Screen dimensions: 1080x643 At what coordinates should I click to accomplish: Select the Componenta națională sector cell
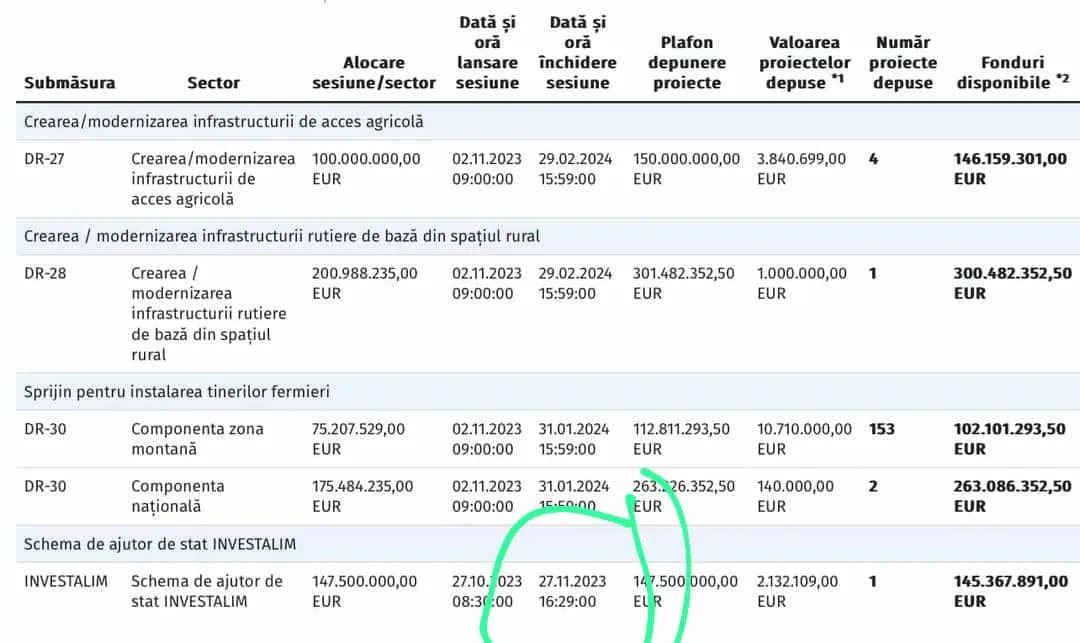(x=177, y=496)
